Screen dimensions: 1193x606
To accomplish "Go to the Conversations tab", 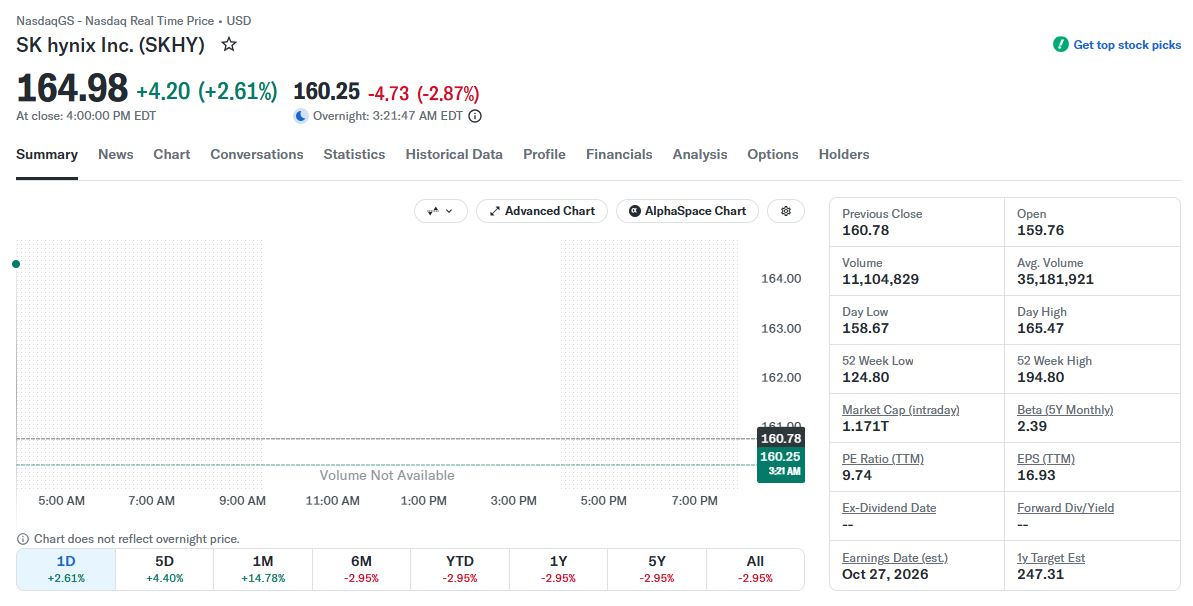I will 257,155.
